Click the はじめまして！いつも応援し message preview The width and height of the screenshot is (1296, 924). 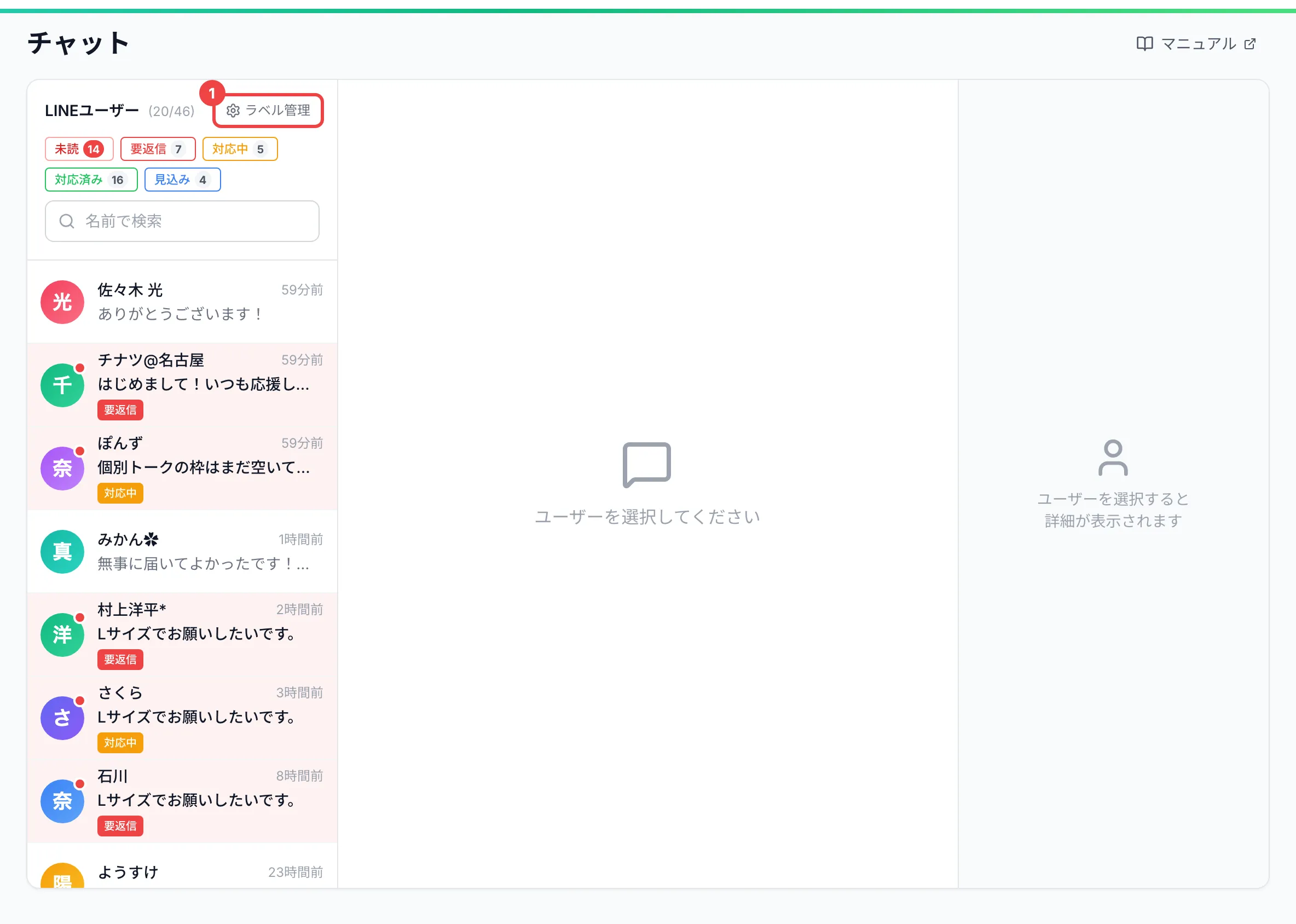(203, 384)
